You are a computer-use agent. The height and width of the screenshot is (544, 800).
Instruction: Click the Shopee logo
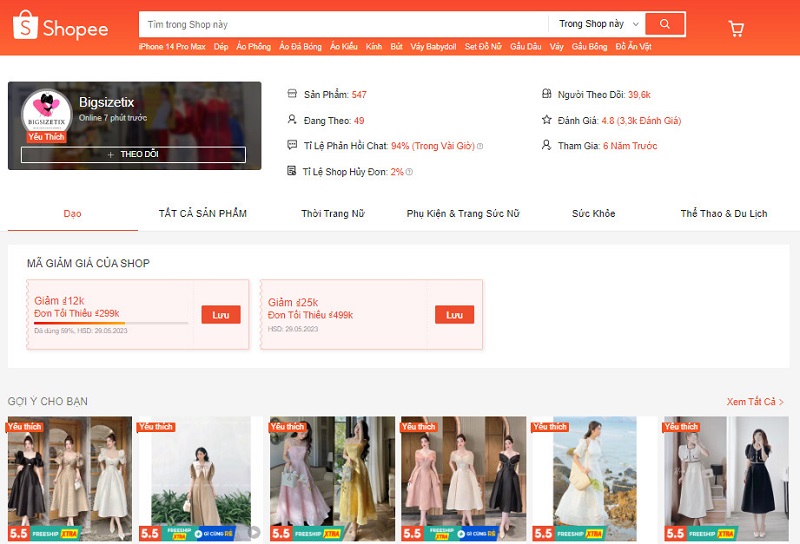60,27
